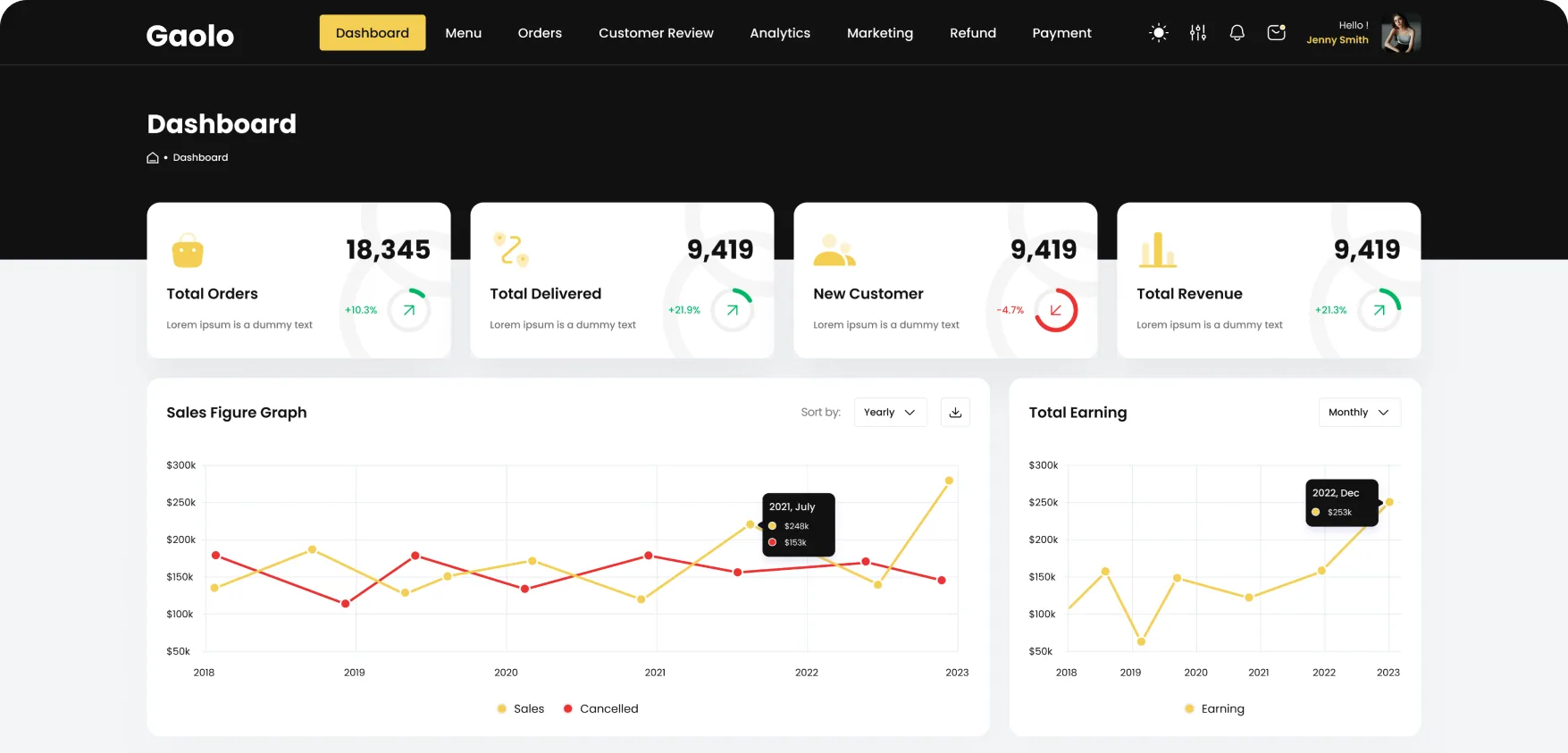The width and height of the screenshot is (1568, 753).
Task: Click the Sales Figure Graph title
Action: click(x=237, y=413)
